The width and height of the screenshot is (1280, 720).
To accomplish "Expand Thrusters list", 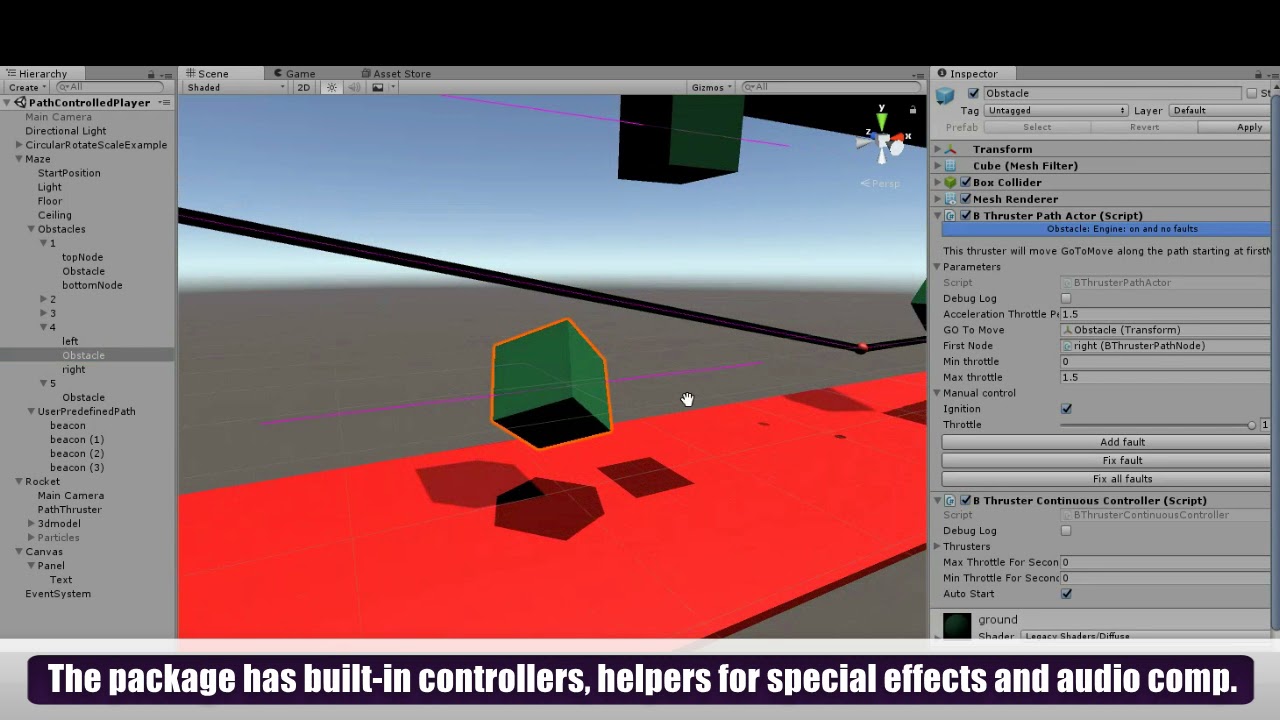I will (x=938, y=547).
